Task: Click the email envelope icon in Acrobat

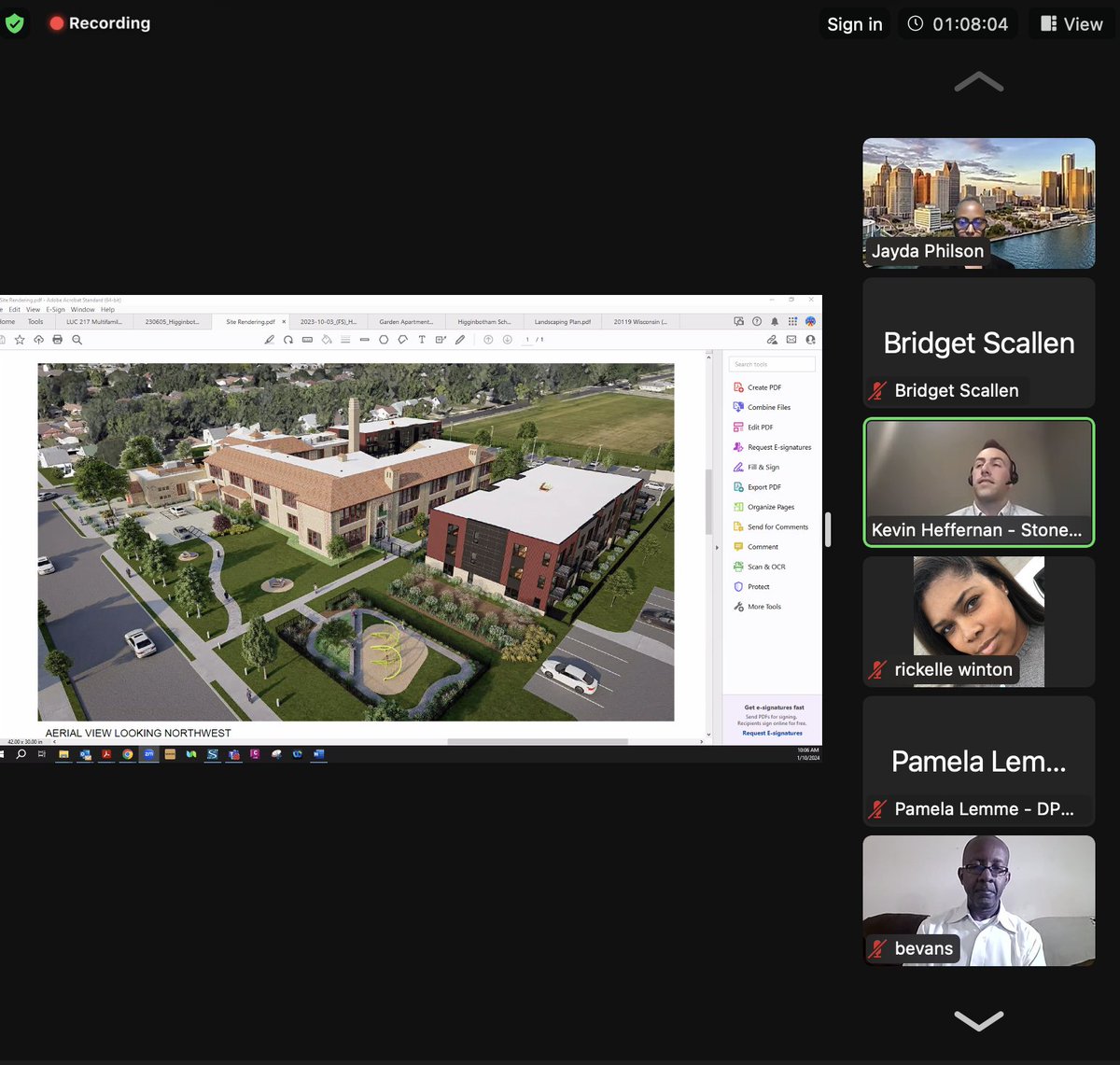Action: point(791,340)
